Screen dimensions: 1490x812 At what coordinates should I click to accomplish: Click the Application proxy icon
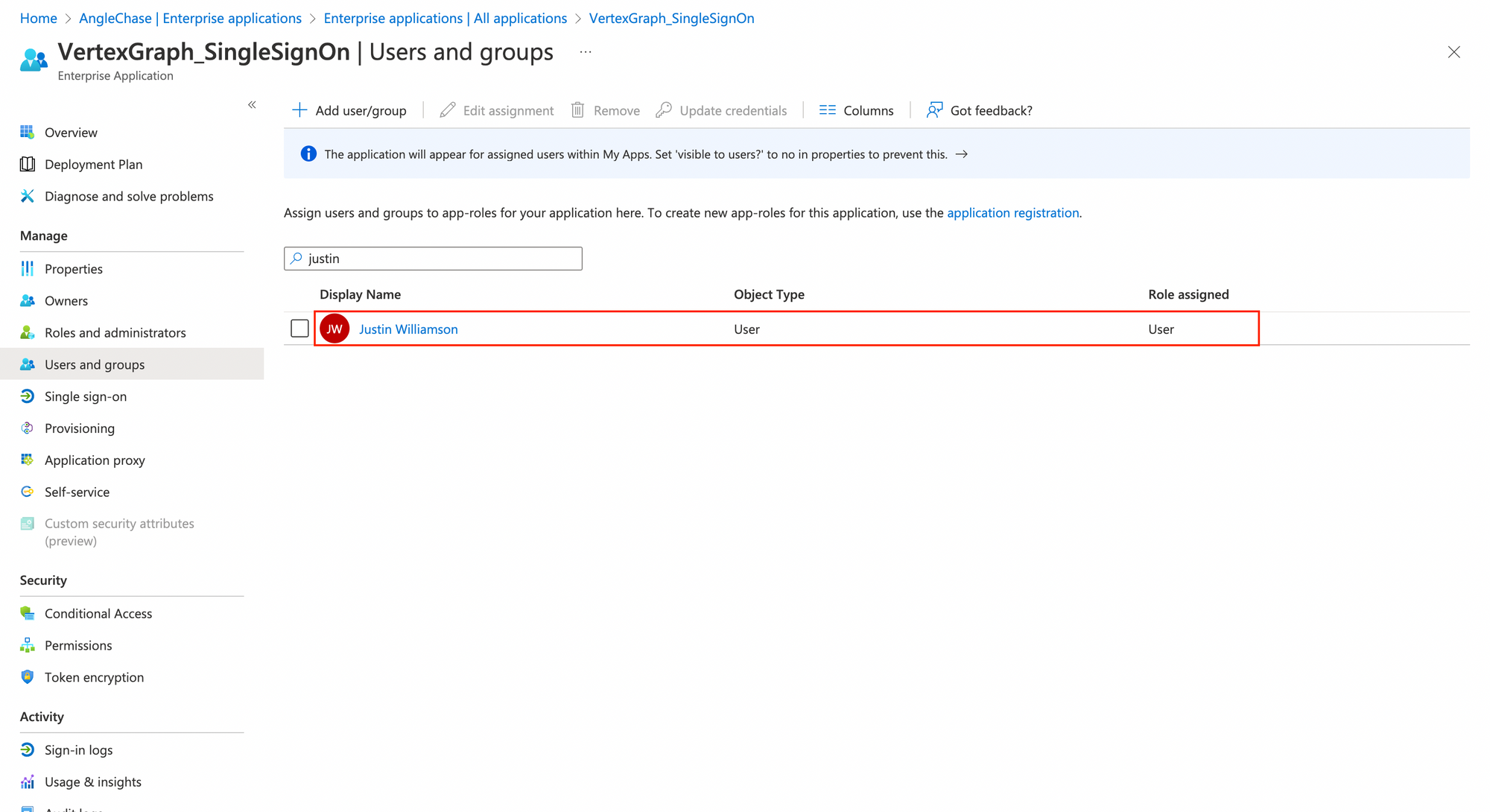(28, 460)
